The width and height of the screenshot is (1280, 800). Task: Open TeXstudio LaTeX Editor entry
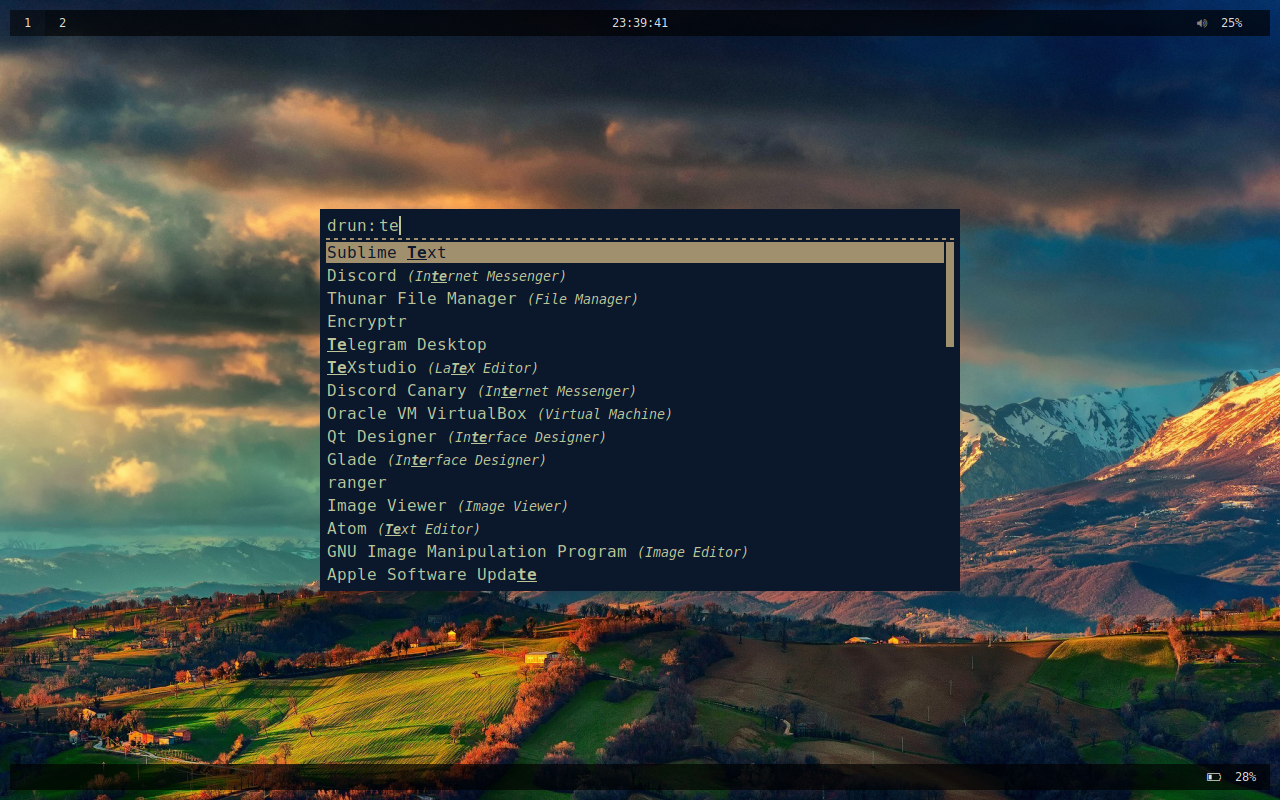coord(635,368)
